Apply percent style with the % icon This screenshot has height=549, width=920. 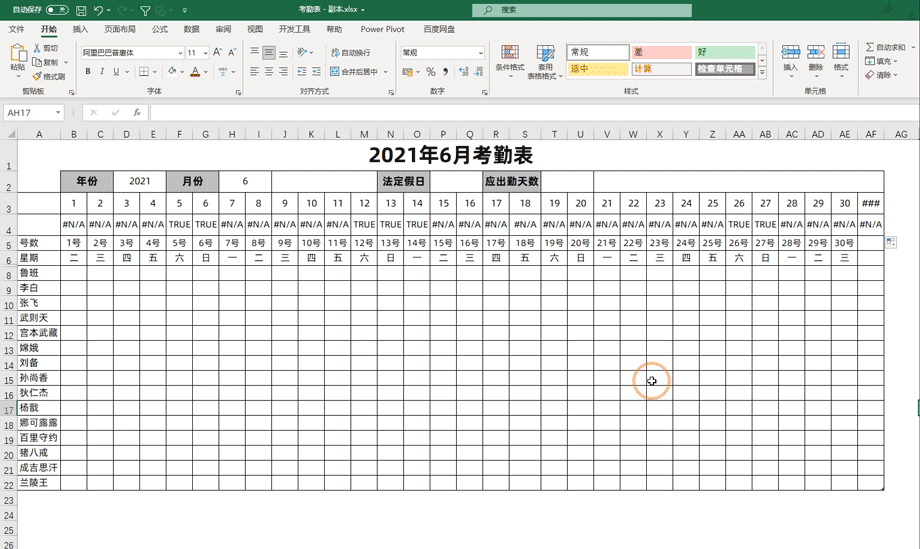[430, 72]
